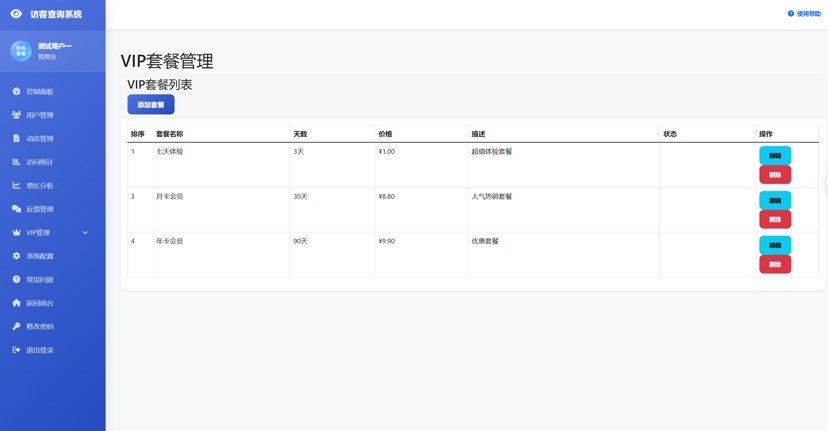Click the VIP套餐管理 page title
828x431 pixels.
[x=167, y=61]
